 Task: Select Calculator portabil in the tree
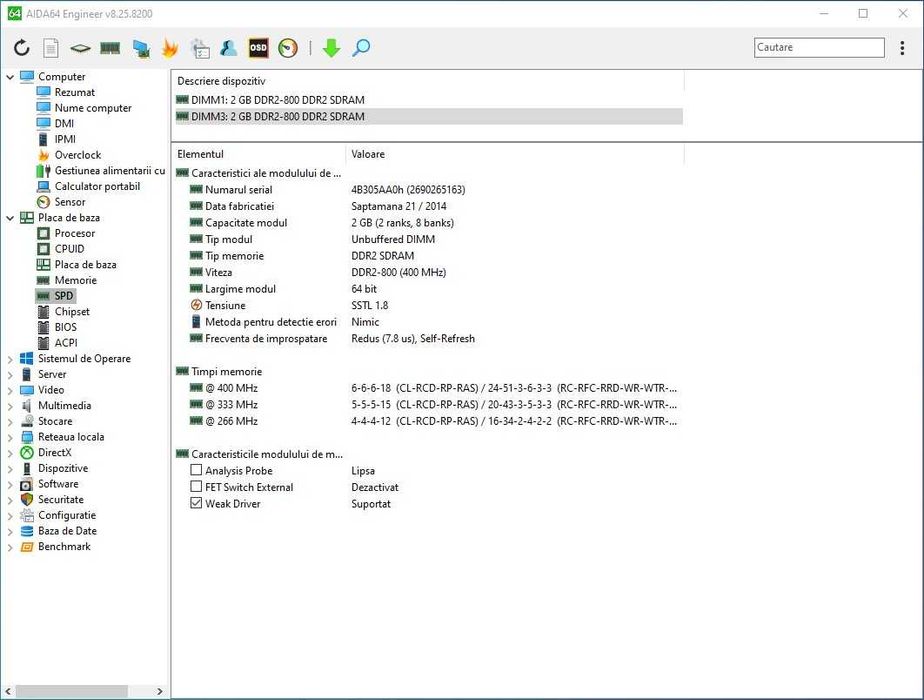point(97,186)
